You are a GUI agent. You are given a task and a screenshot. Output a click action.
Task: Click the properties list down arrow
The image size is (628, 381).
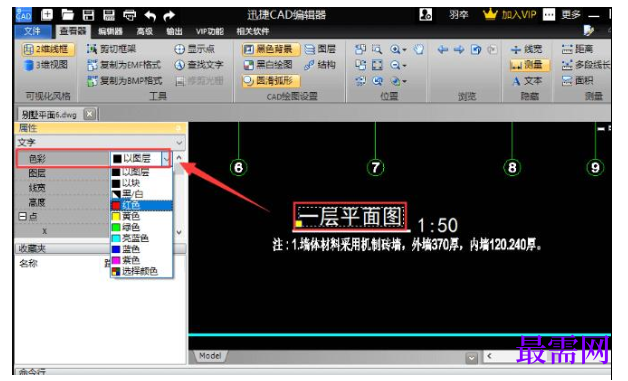coord(179,232)
